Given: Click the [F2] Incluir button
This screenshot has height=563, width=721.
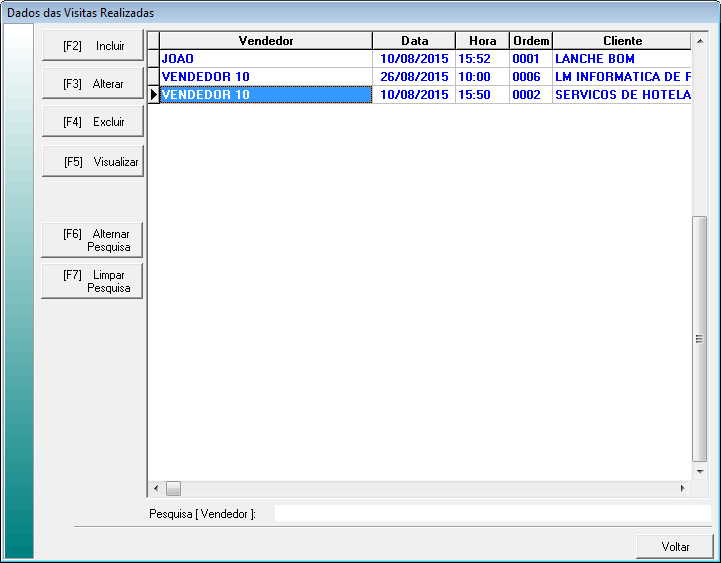Looking at the screenshot, I should (93, 46).
